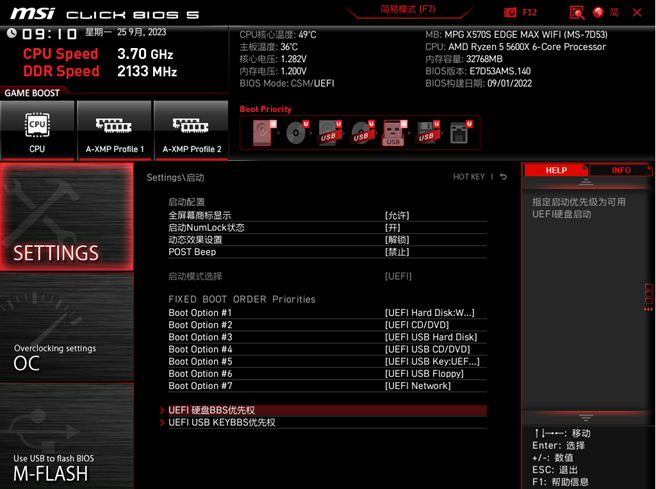Change the dynamic effect setting value
Screen dimensions: 656x489
pos(397,240)
